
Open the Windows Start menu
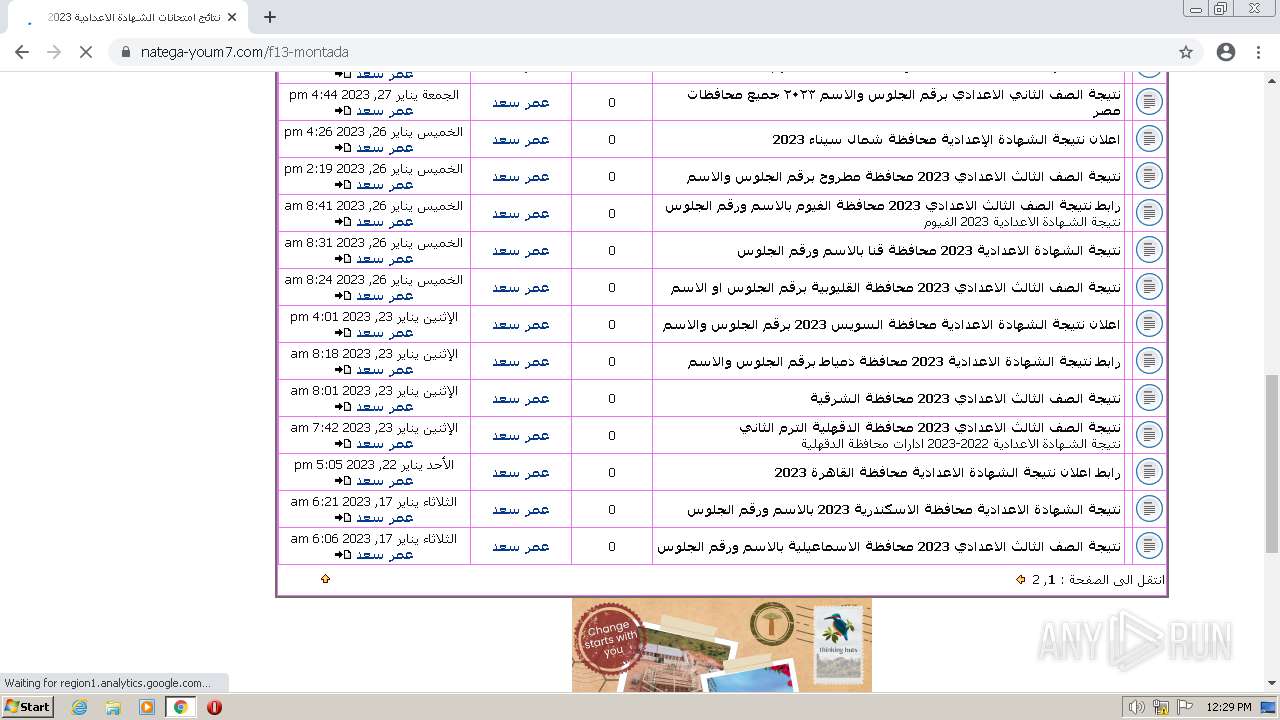(28, 706)
